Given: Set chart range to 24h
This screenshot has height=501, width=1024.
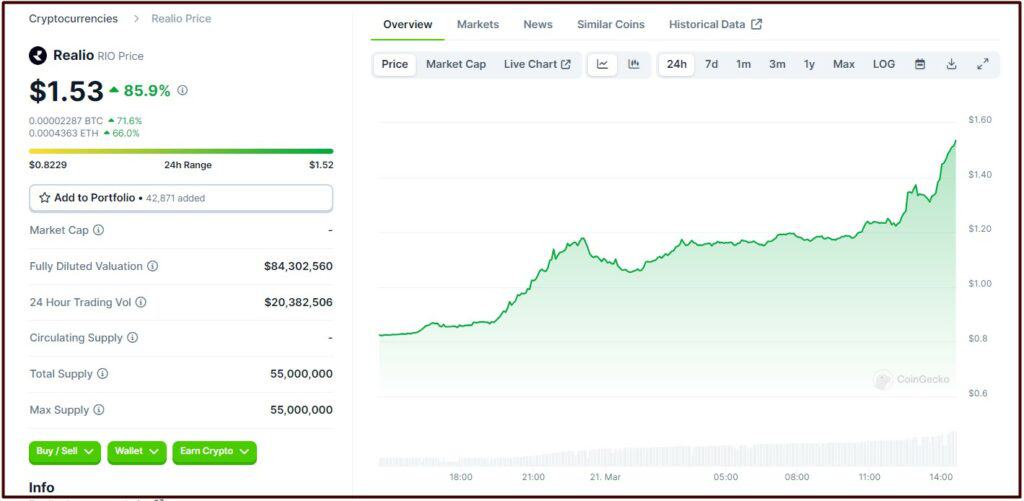Looking at the screenshot, I should (677, 64).
